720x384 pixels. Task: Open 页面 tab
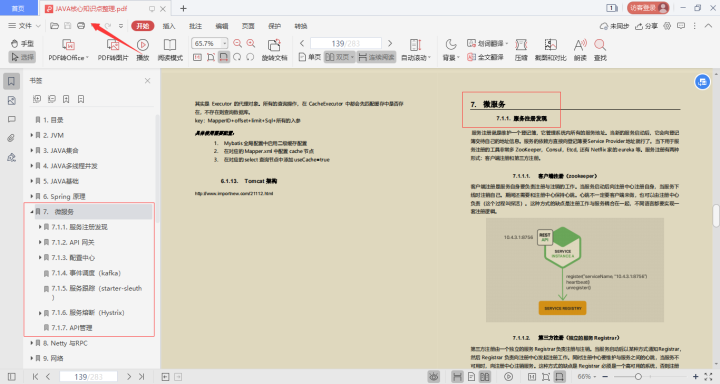248,26
